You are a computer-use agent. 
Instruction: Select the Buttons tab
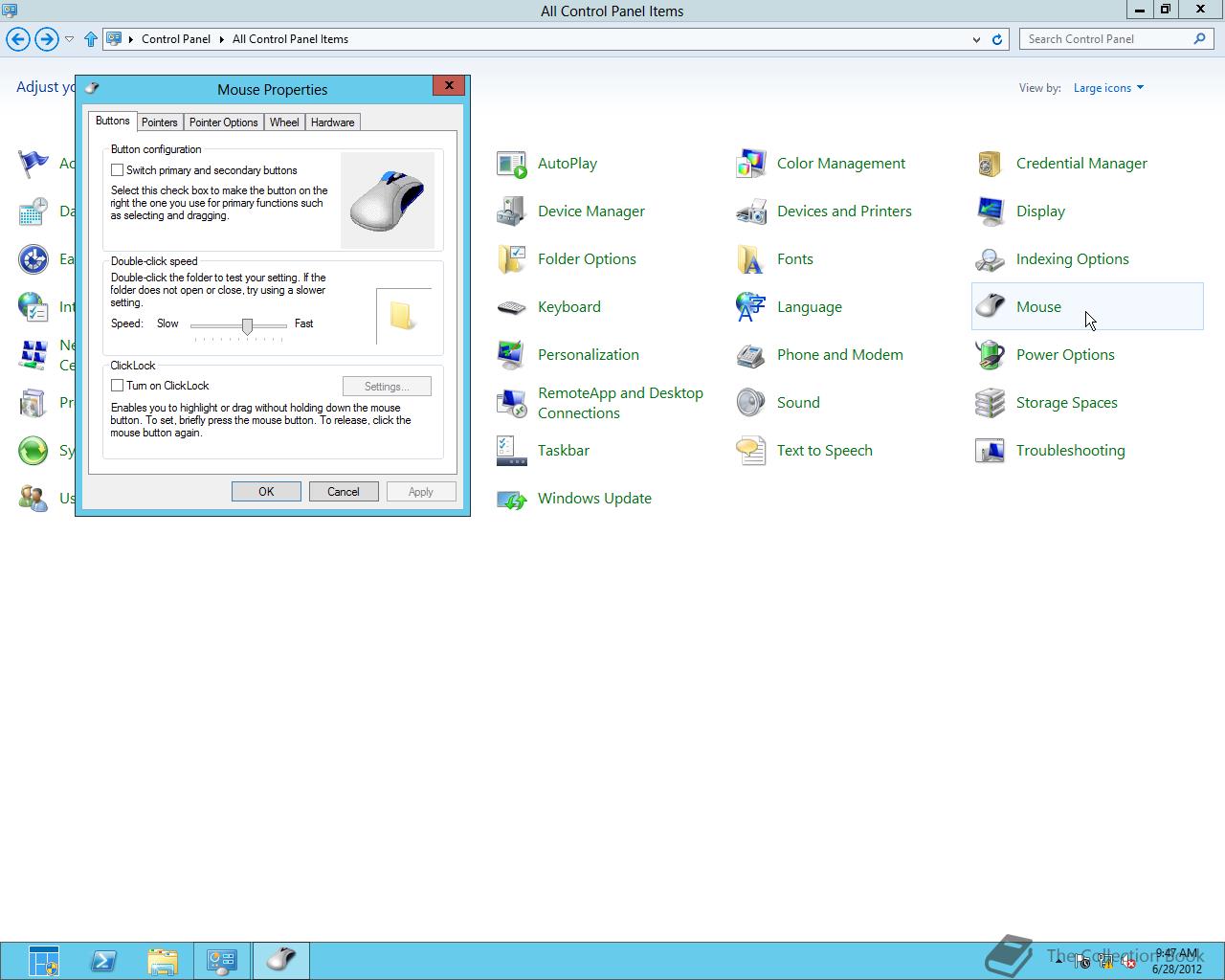[x=112, y=122]
